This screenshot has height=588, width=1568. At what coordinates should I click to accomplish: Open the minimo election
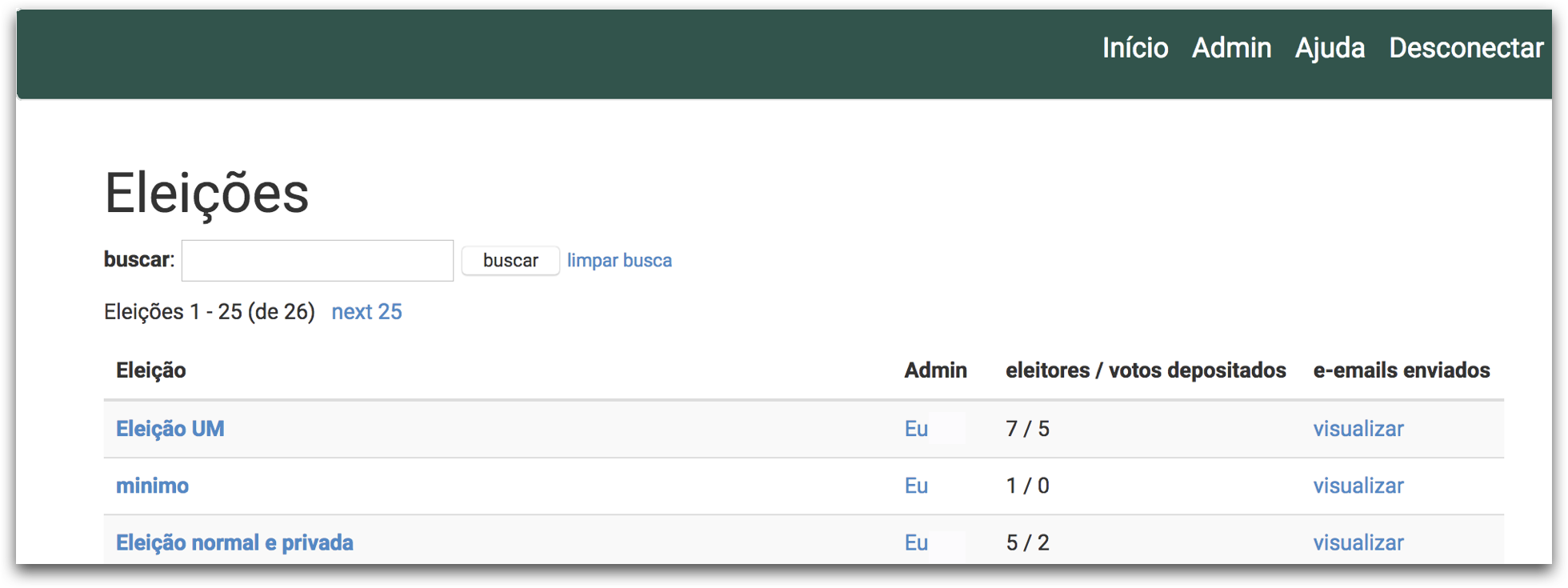click(153, 486)
